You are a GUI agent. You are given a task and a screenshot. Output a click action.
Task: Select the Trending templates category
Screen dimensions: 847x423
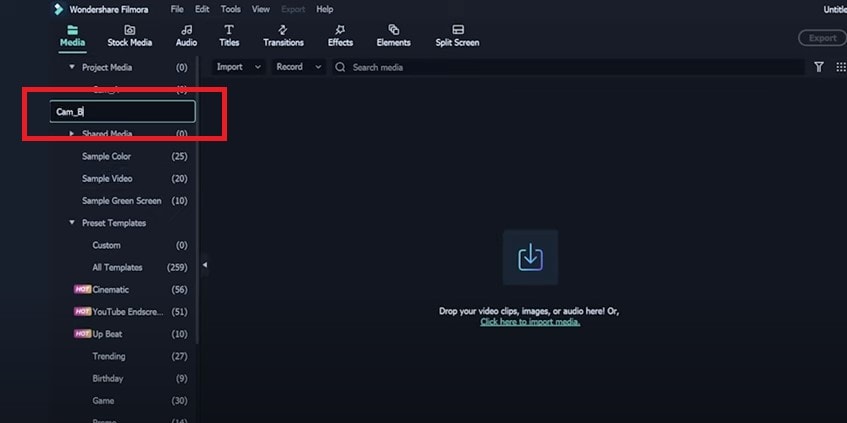(109, 357)
